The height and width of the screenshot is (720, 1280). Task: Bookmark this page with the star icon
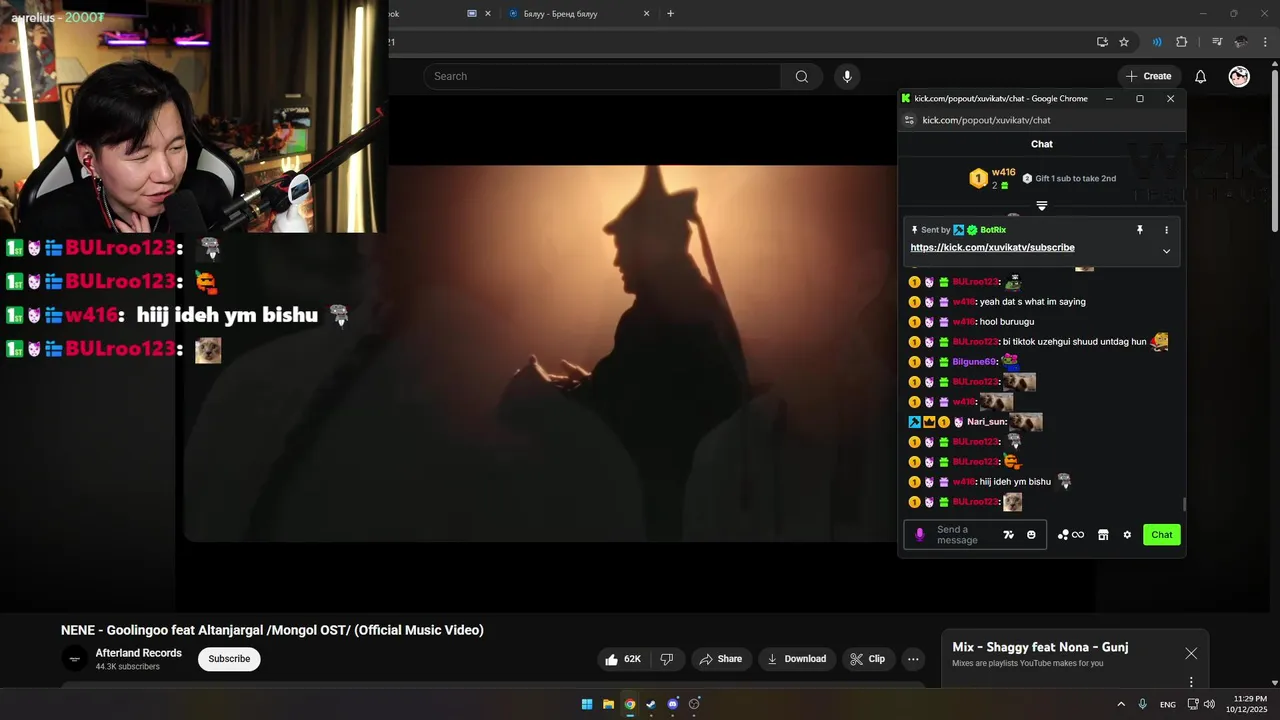[1124, 42]
